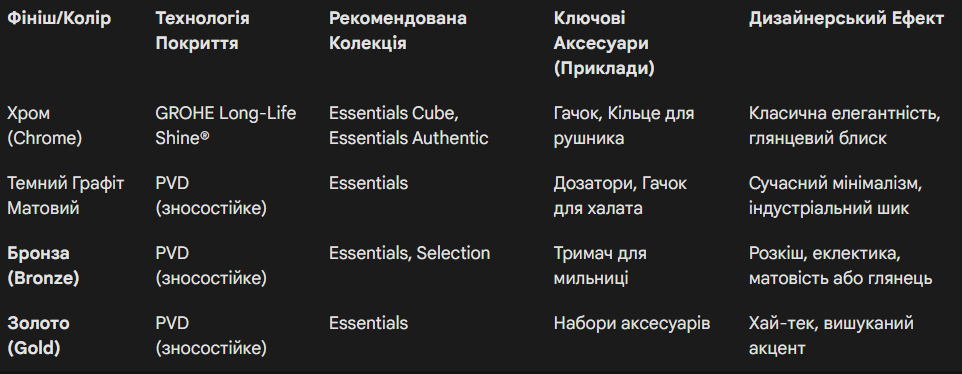Screen dimensions: 962x374
Task: Select the Essentials Cube, Essentials Authentic cell
Action: pos(409,126)
